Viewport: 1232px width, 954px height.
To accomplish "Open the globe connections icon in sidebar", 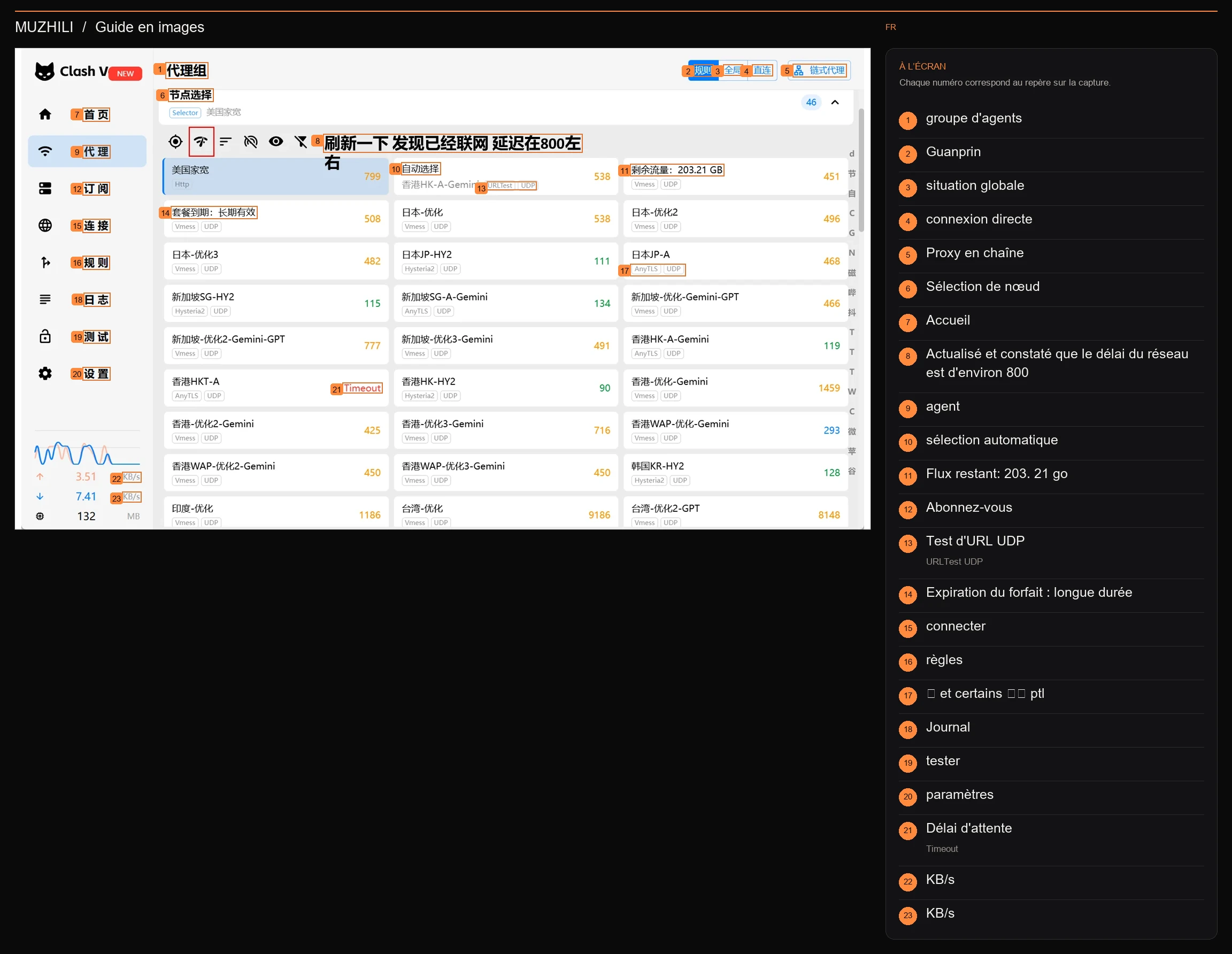I will click(x=45, y=226).
